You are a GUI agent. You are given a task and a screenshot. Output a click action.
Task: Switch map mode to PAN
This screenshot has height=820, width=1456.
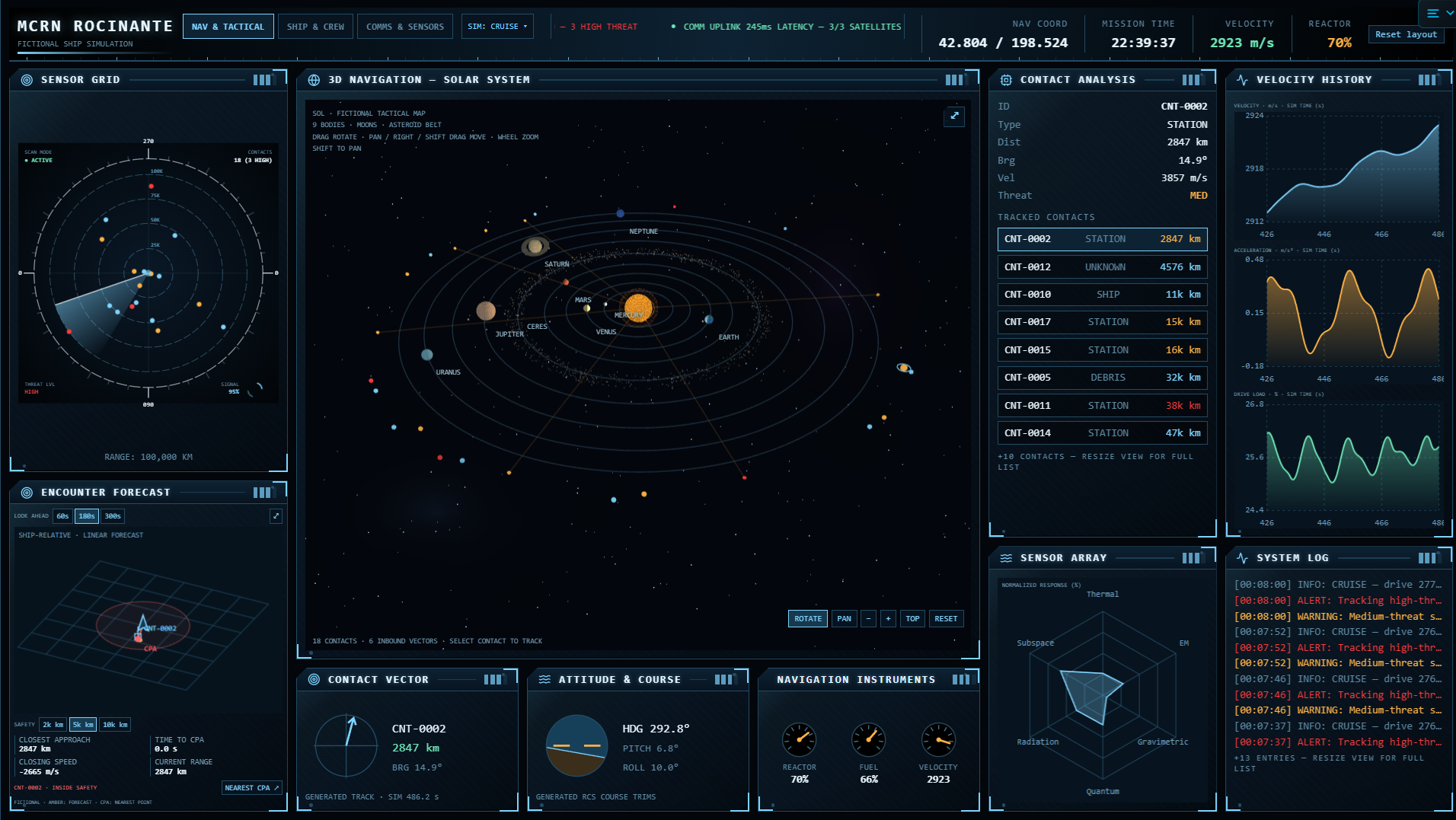(x=845, y=619)
